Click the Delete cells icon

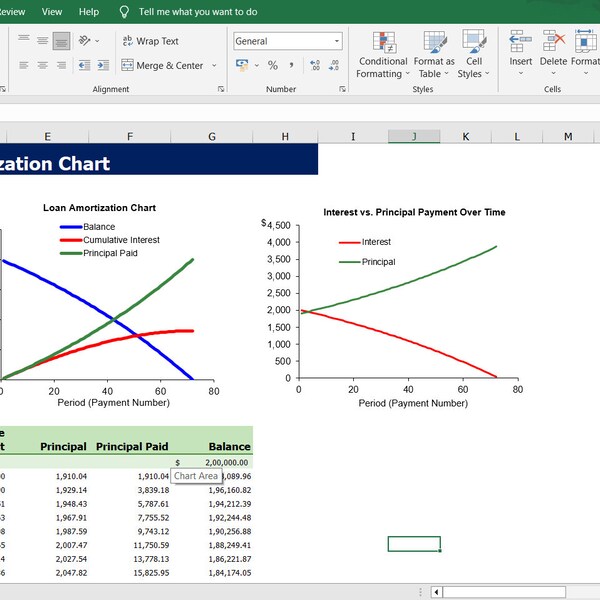pyautogui.click(x=554, y=41)
